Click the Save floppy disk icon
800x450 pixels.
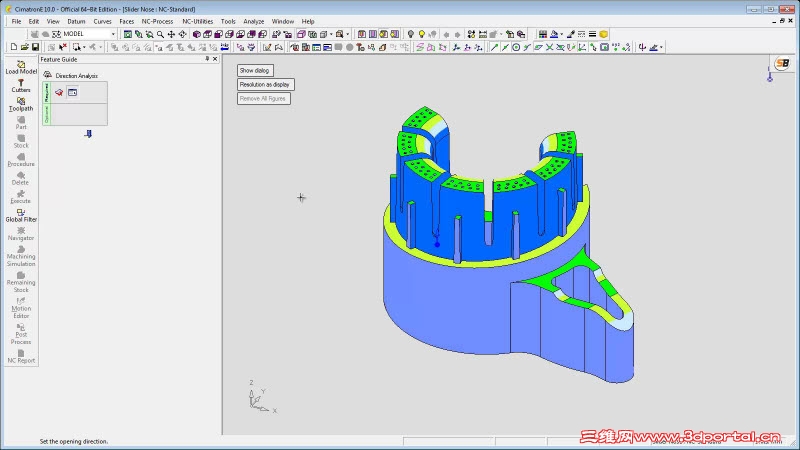(35, 47)
